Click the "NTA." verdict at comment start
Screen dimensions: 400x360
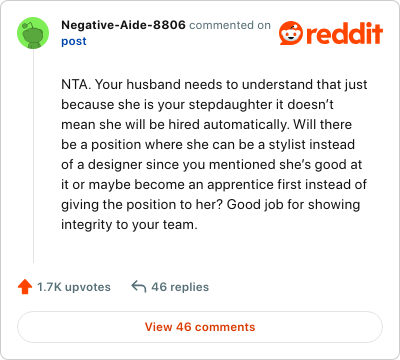76,85
